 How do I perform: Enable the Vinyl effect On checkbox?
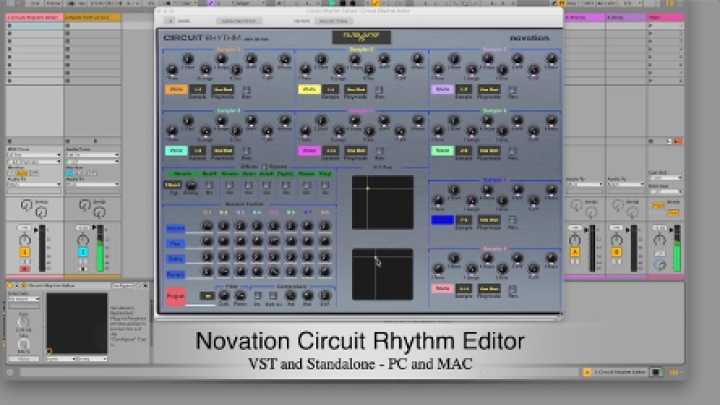[x=325, y=185]
